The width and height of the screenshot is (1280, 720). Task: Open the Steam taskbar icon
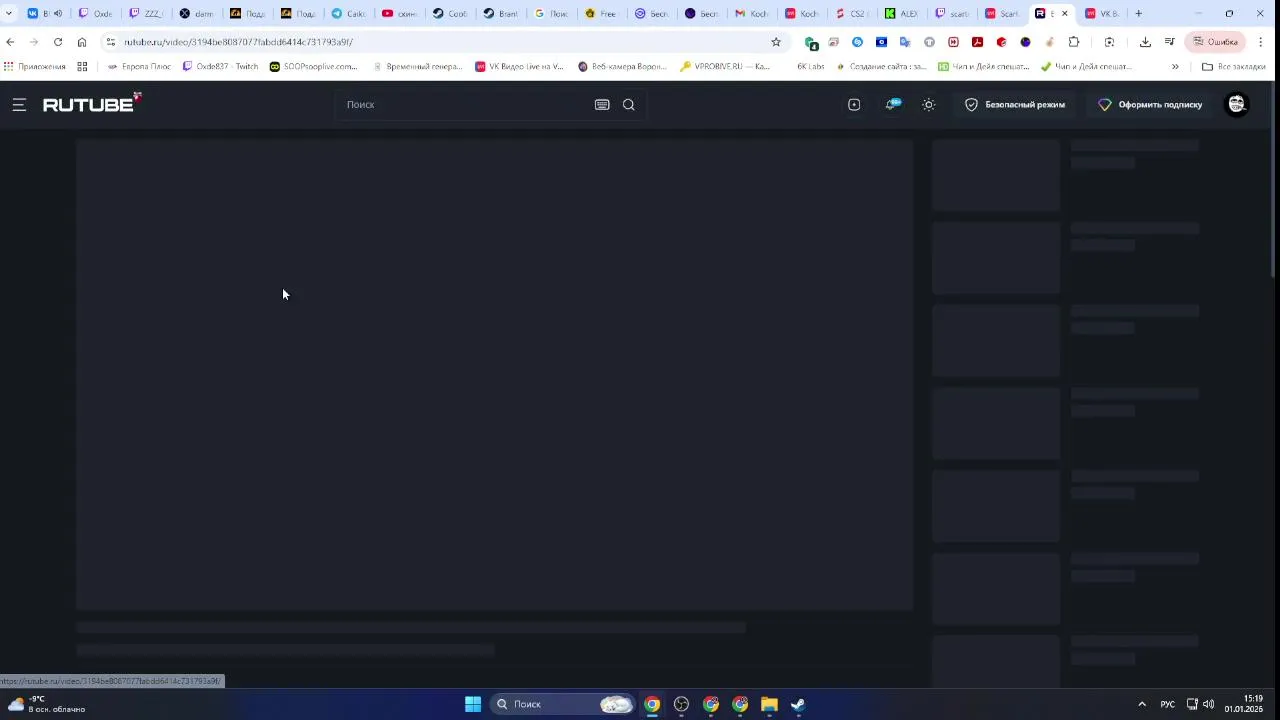[x=798, y=704]
